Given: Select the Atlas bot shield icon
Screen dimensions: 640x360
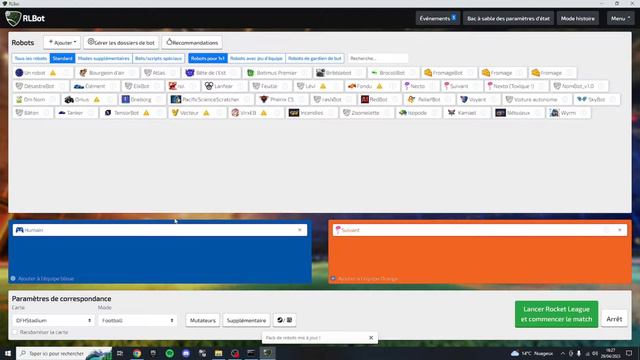Looking at the screenshot, I should pyautogui.click(x=148, y=73).
